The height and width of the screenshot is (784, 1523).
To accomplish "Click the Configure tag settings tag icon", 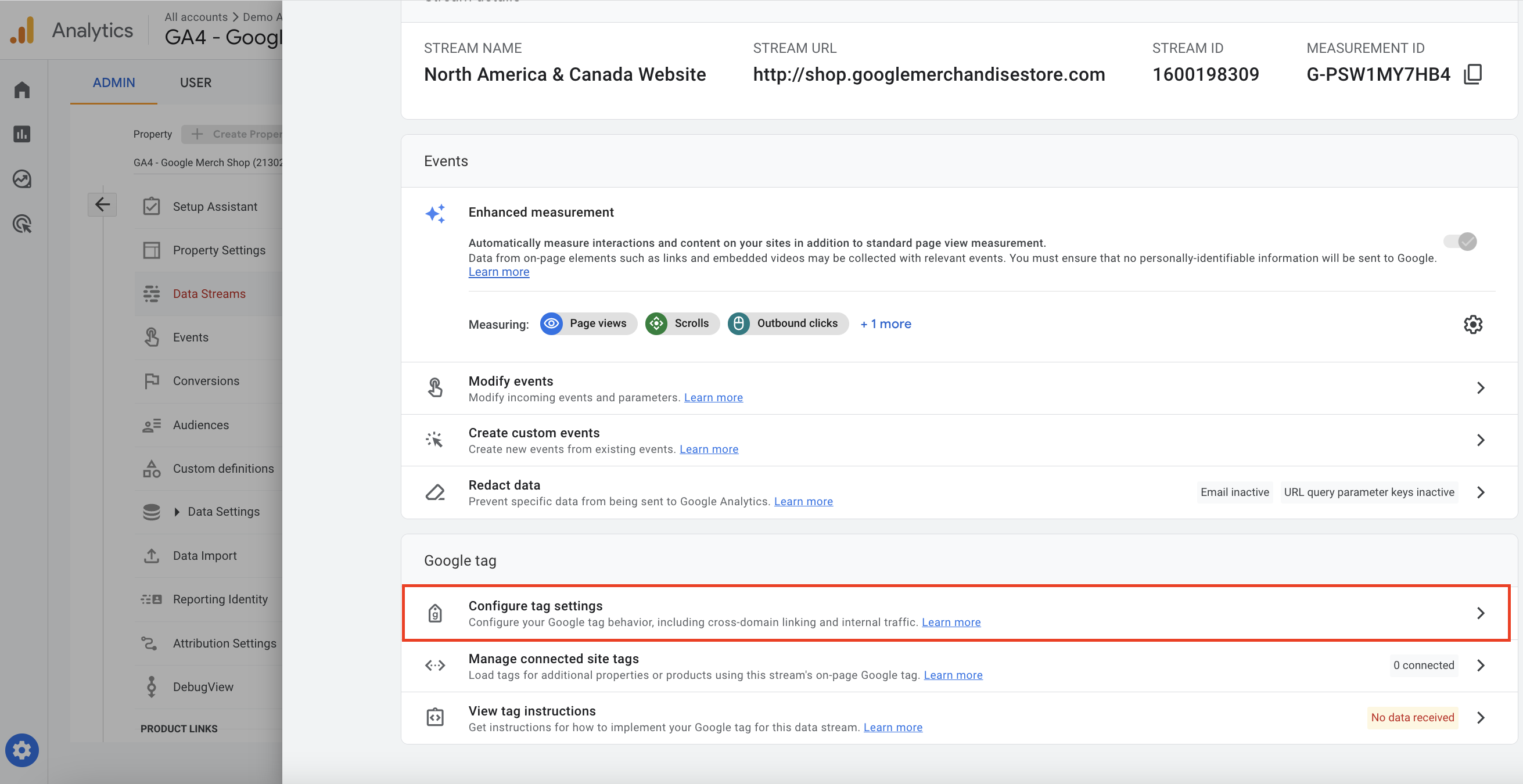I will click(435, 613).
